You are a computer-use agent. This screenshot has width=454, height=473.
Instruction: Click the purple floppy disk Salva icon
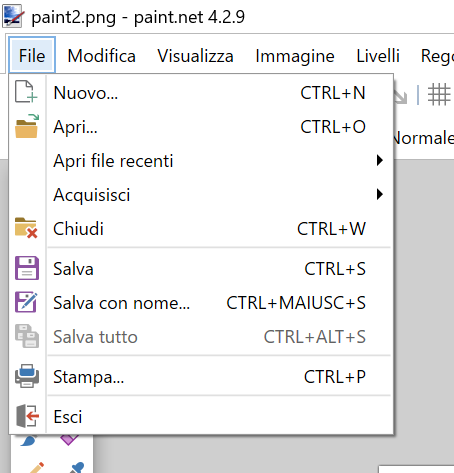pyautogui.click(x=27, y=268)
